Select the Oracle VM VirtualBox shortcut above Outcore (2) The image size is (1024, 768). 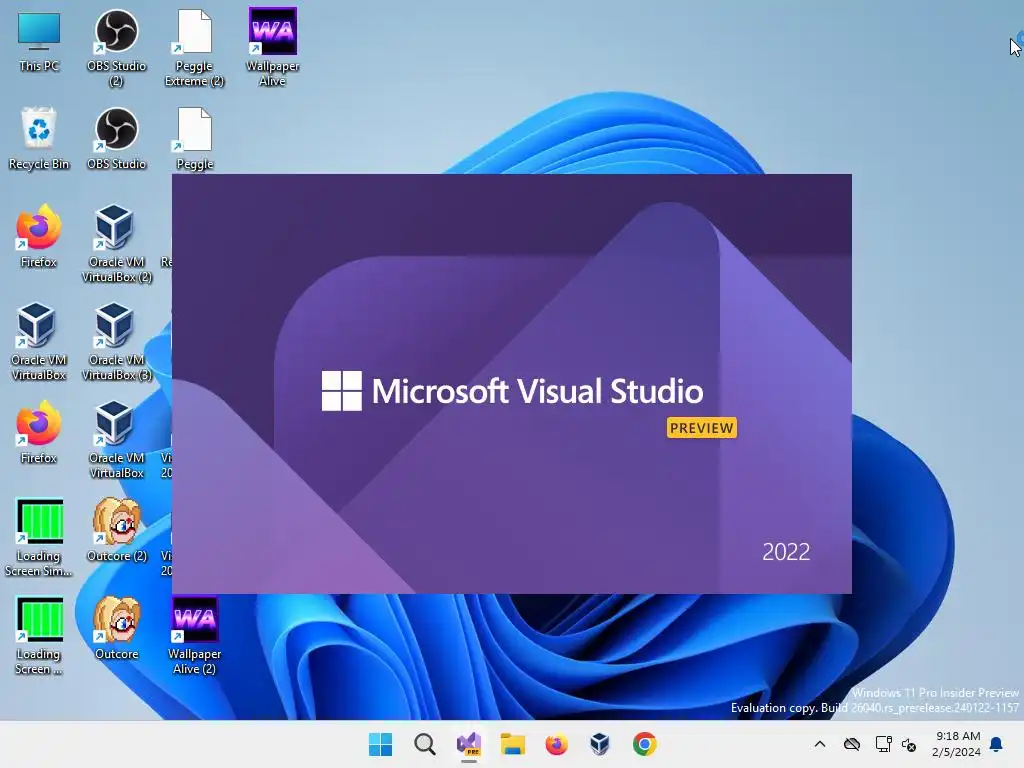116,439
